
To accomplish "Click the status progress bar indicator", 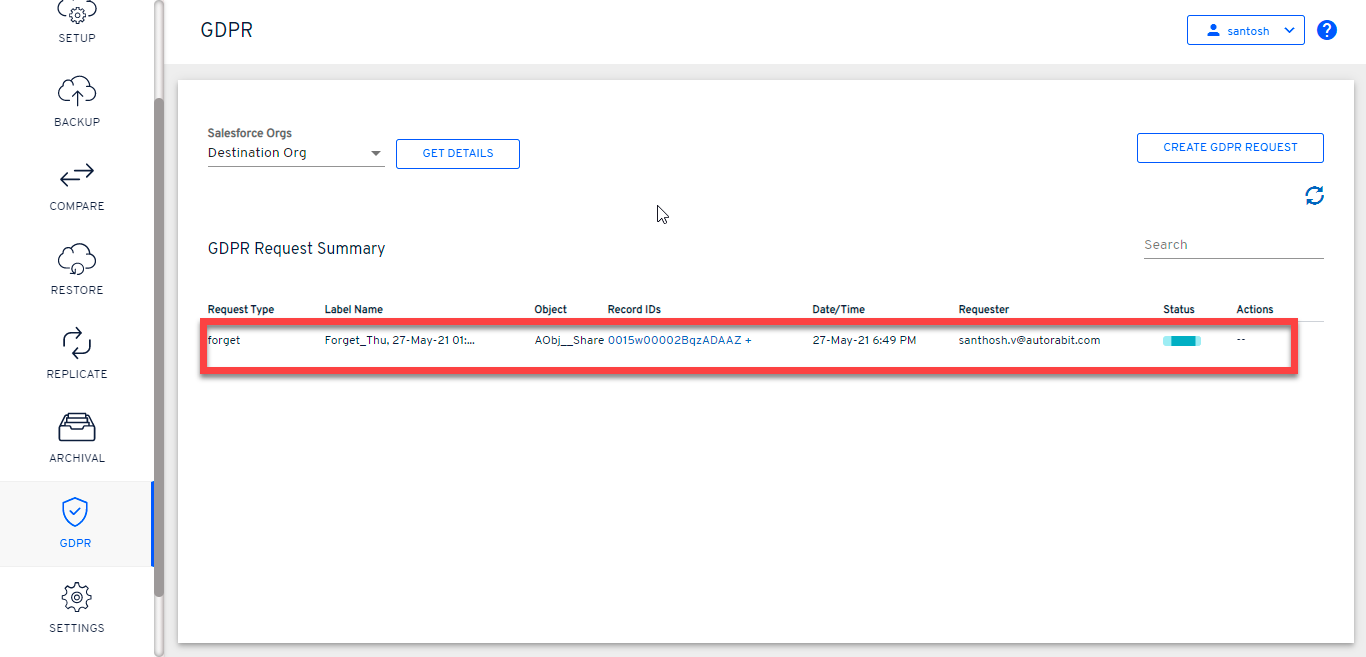I will click(1181, 341).
